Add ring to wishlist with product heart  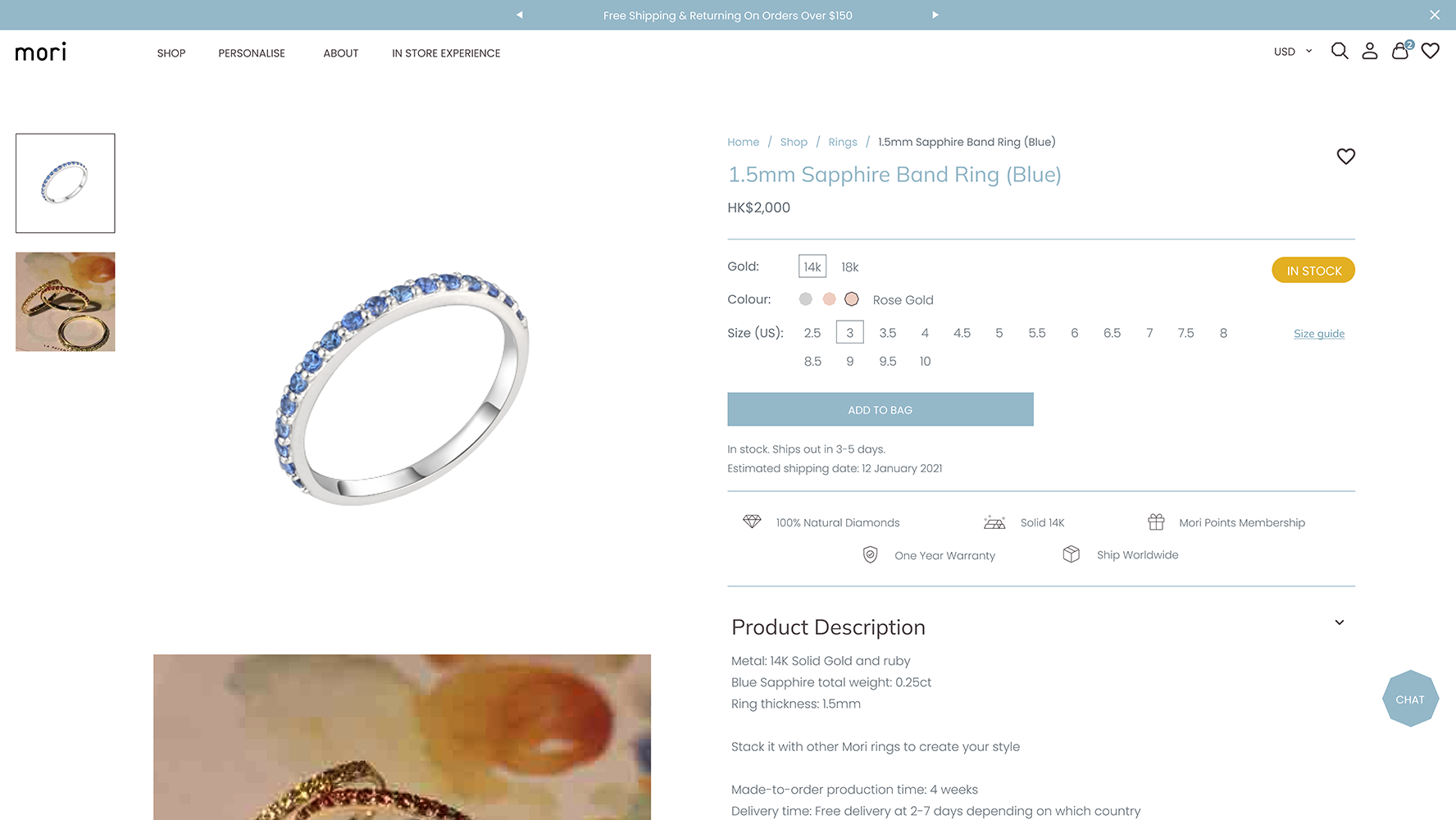click(1346, 156)
